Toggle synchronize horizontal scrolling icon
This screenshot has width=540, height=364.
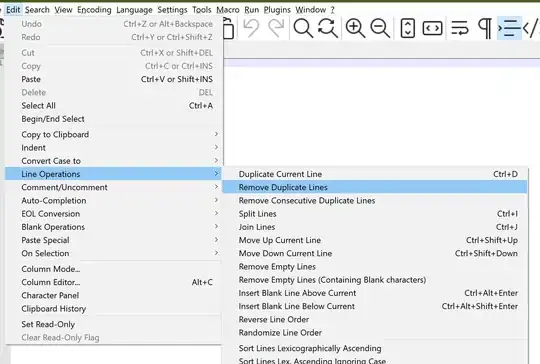[433, 28]
